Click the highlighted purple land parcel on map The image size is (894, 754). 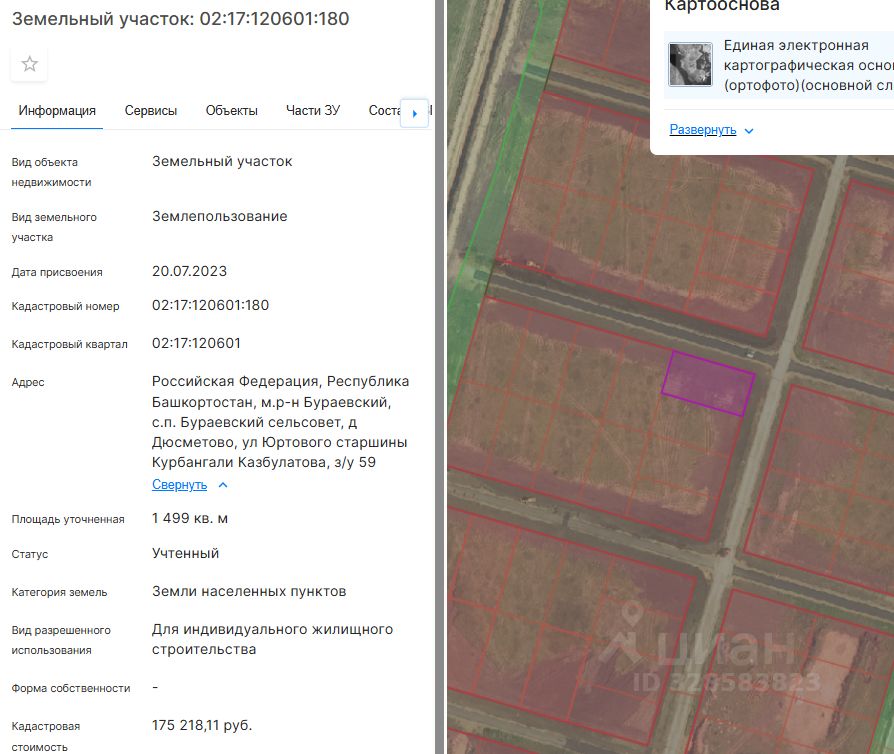pyautogui.click(x=709, y=383)
